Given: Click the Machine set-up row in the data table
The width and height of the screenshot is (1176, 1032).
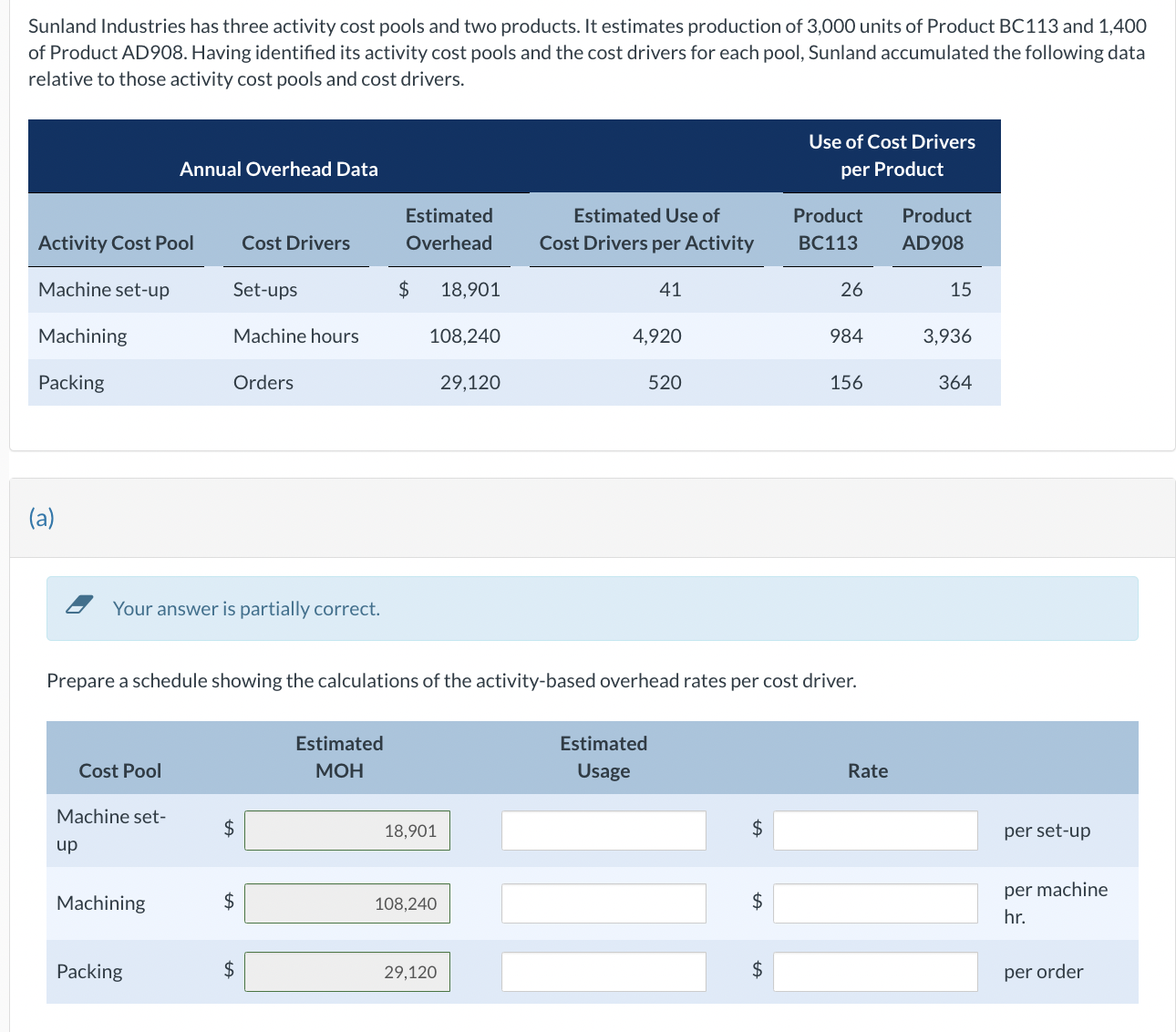Looking at the screenshot, I should tap(365, 289).
